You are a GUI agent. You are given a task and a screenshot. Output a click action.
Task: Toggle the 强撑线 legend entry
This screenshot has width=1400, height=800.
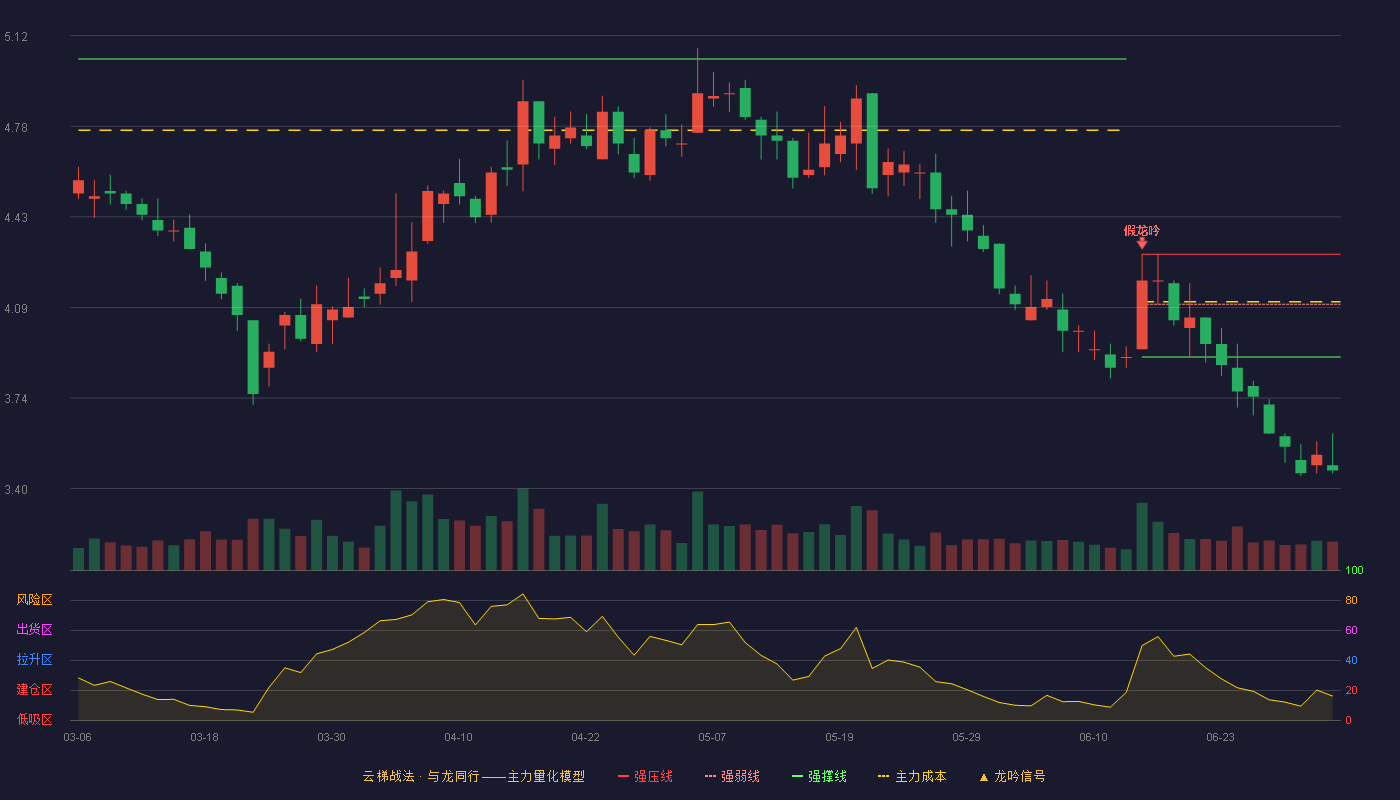point(820,776)
